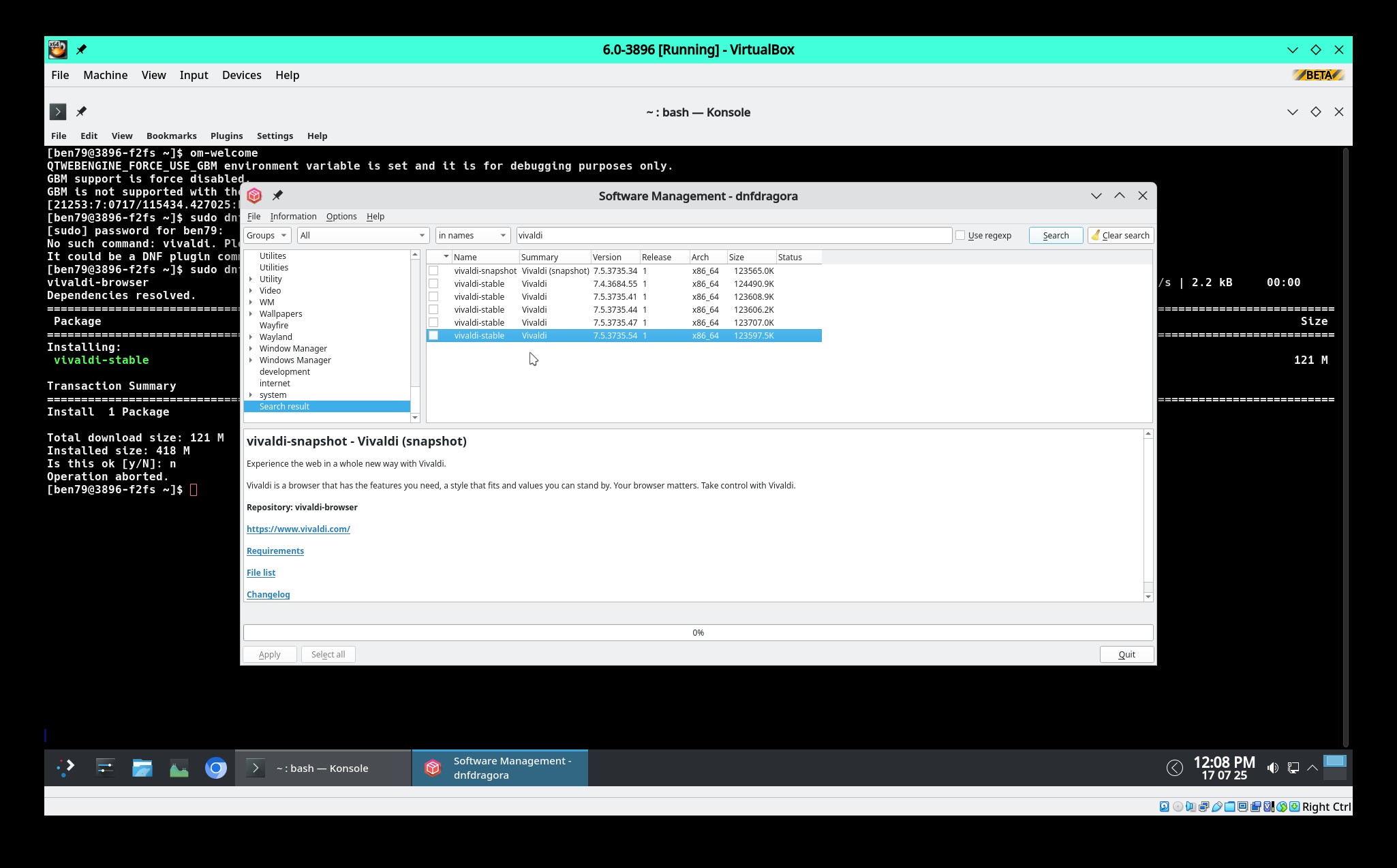Image resolution: width=1397 pixels, height=868 pixels.
Task: Open the Changelog link
Action: (x=268, y=594)
